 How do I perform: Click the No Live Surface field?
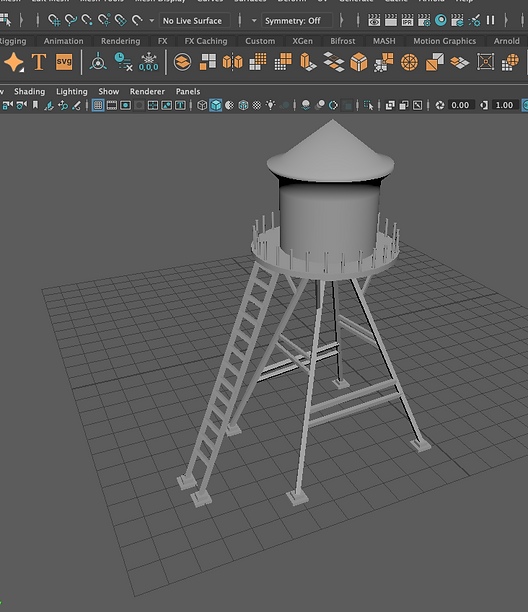click(x=194, y=21)
